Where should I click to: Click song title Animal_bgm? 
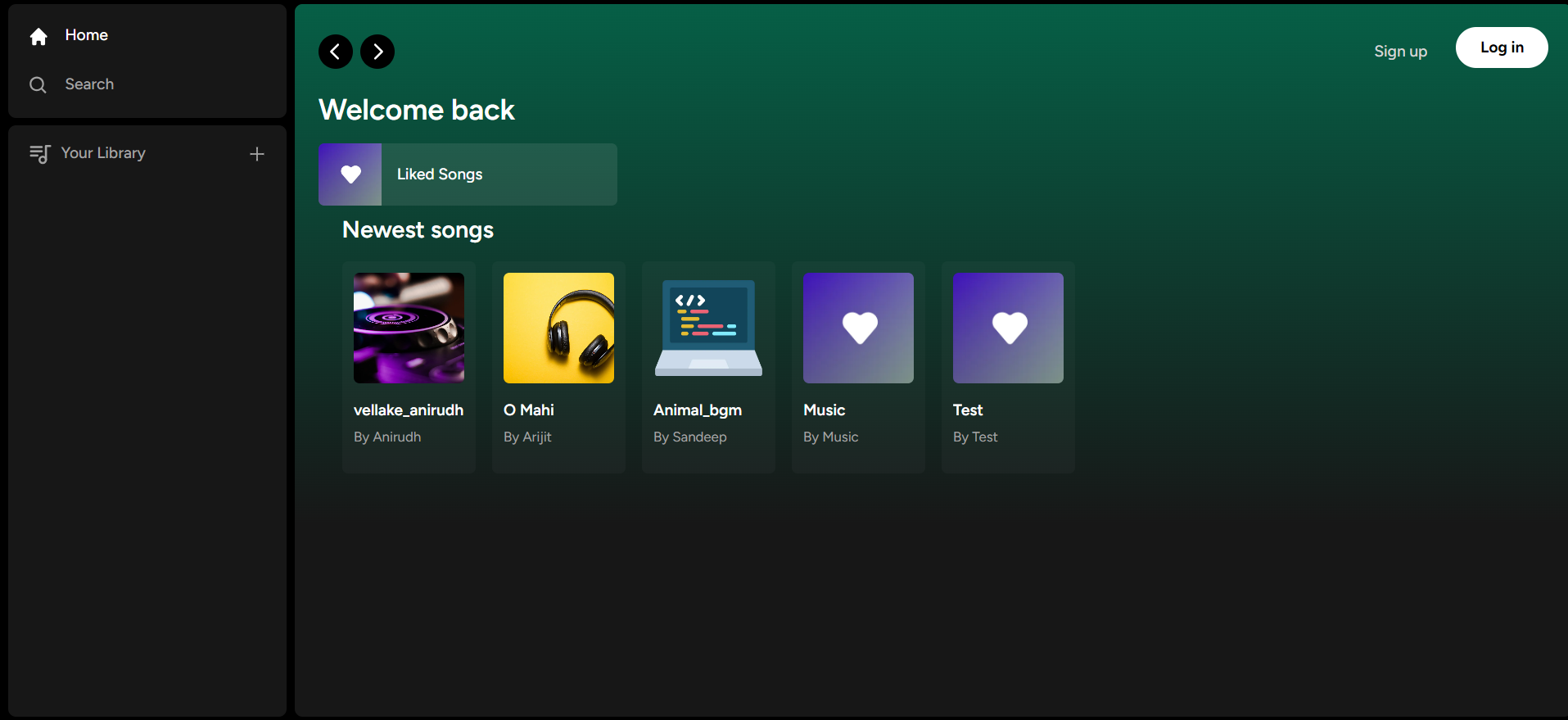point(698,410)
